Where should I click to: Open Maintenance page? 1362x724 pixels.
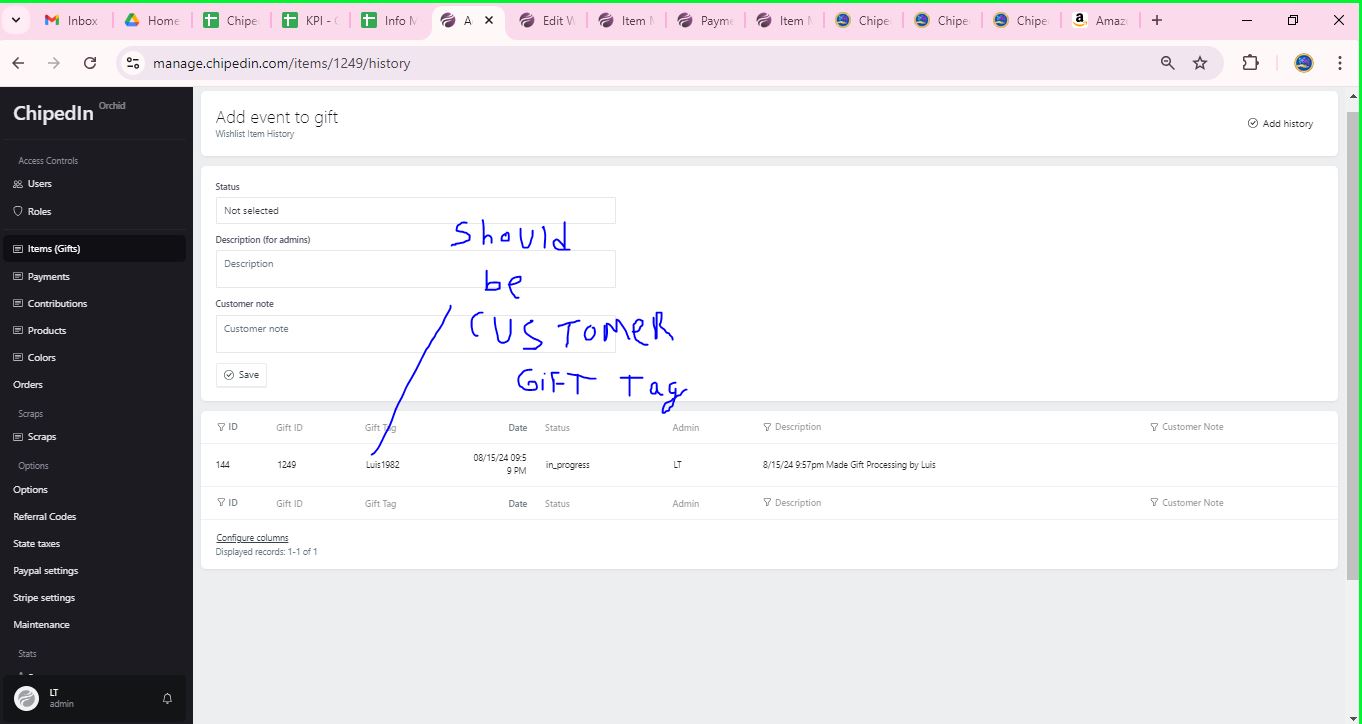point(41,625)
